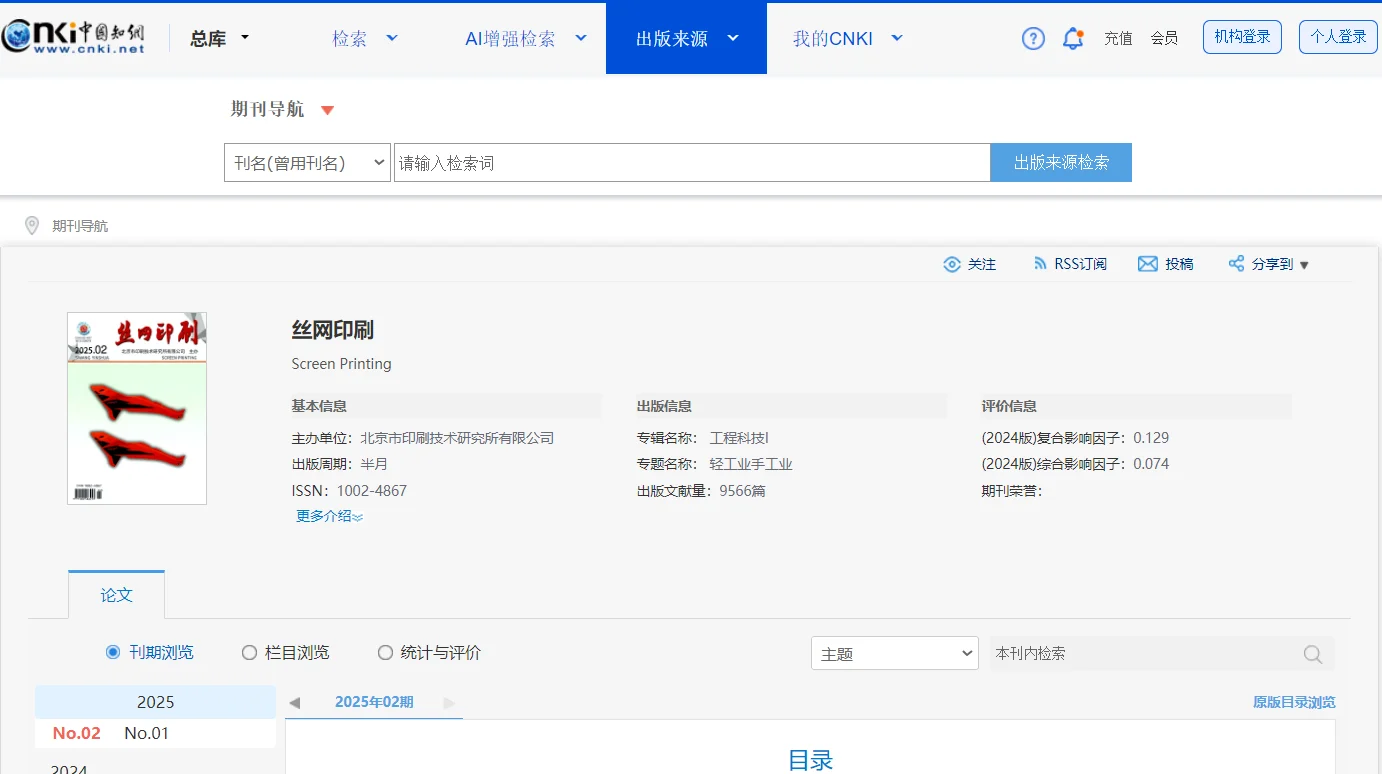Click the magnifier icon in 本刊内检索
The width and height of the screenshot is (1382, 774).
point(1312,654)
